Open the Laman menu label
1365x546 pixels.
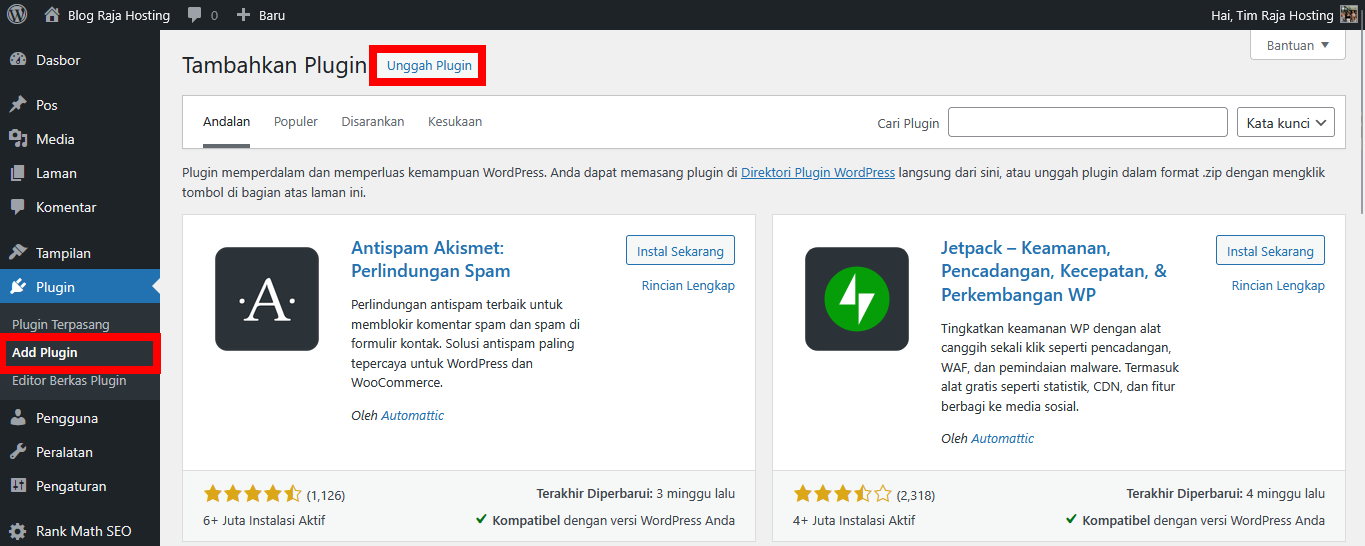(x=56, y=173)
